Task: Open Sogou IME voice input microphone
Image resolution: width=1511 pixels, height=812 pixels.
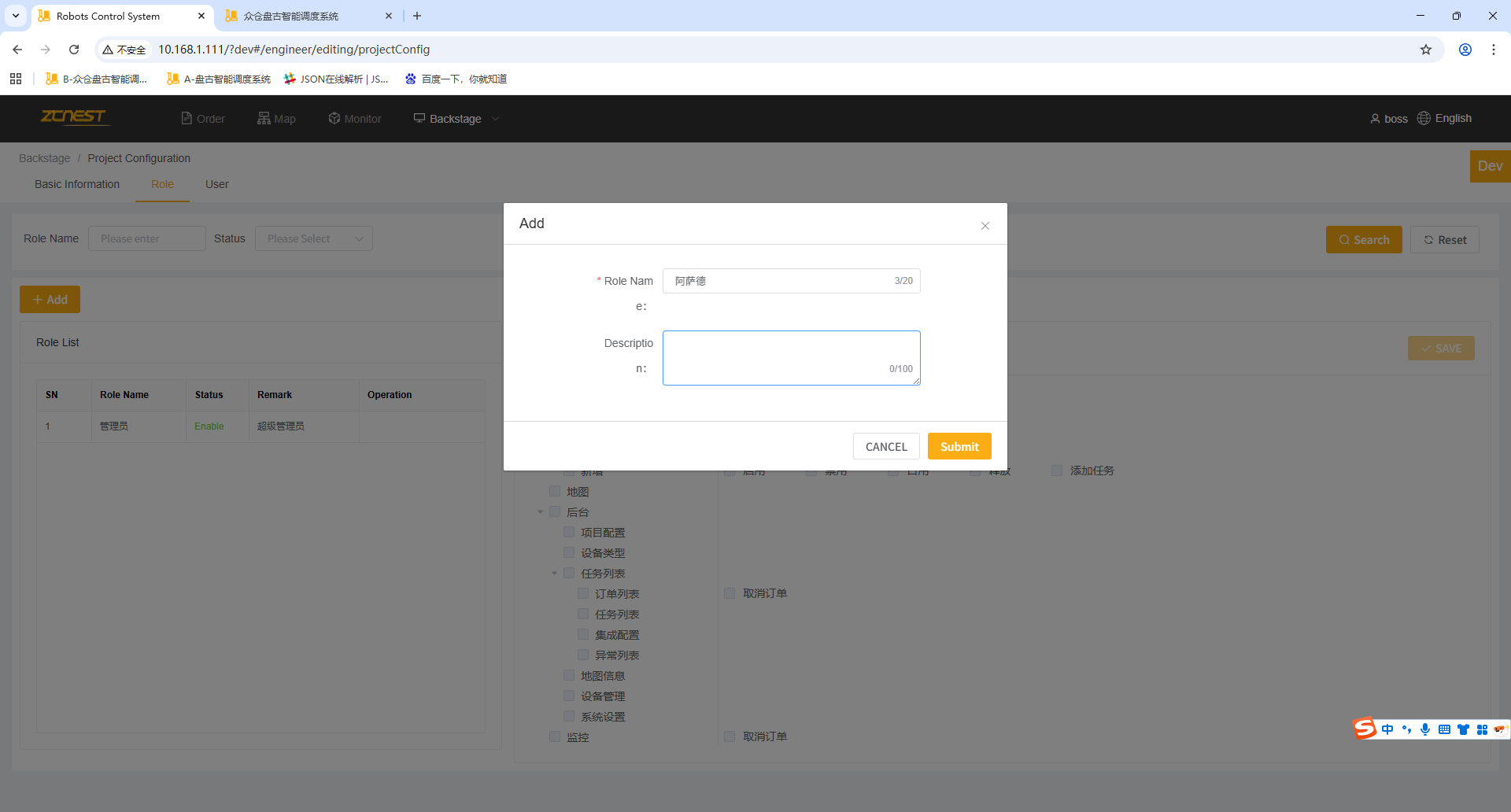Action: [x=1425, y=729]
